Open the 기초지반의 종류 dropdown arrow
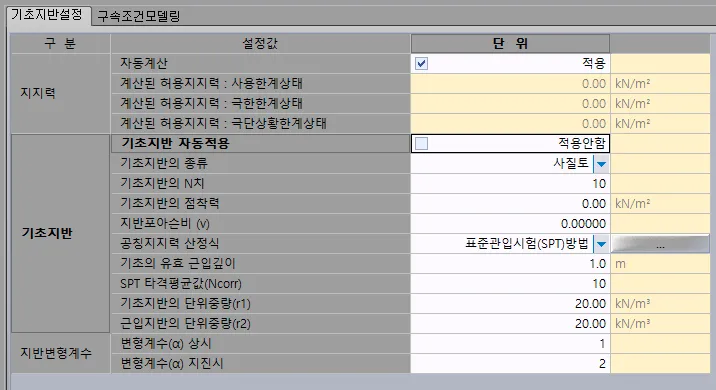The image size is (716, 390). pos(601,163)
